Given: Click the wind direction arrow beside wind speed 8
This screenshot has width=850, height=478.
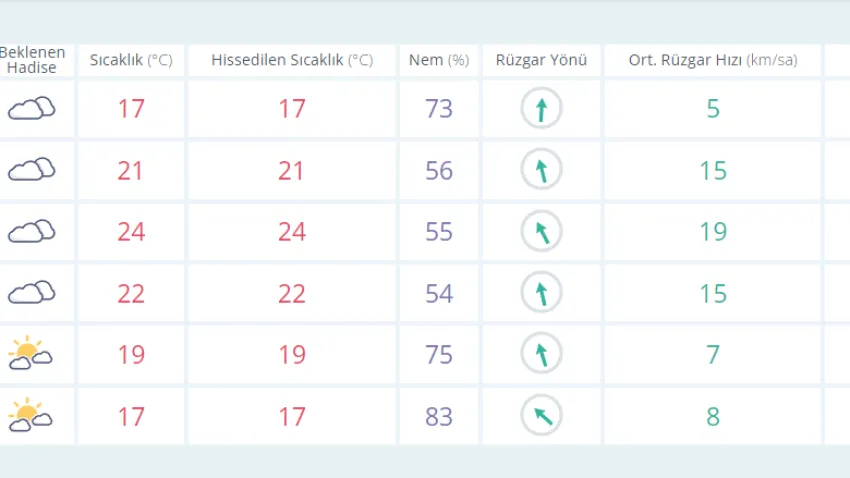Looking at the screenshot, I should point(541,416).
